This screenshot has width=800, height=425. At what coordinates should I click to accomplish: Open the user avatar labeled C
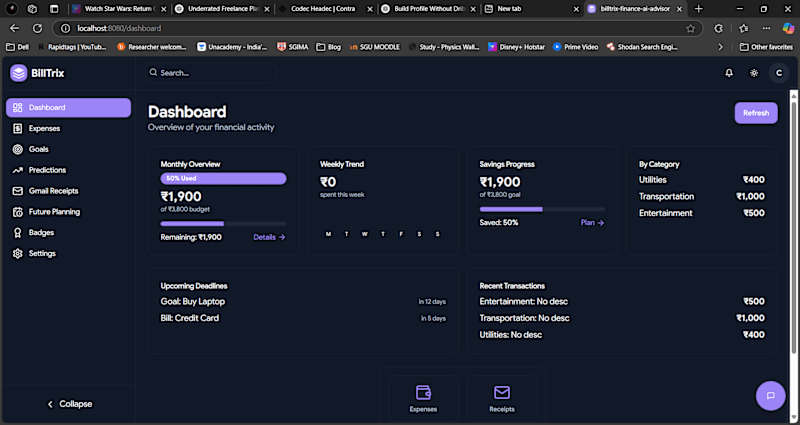[779, 73]
